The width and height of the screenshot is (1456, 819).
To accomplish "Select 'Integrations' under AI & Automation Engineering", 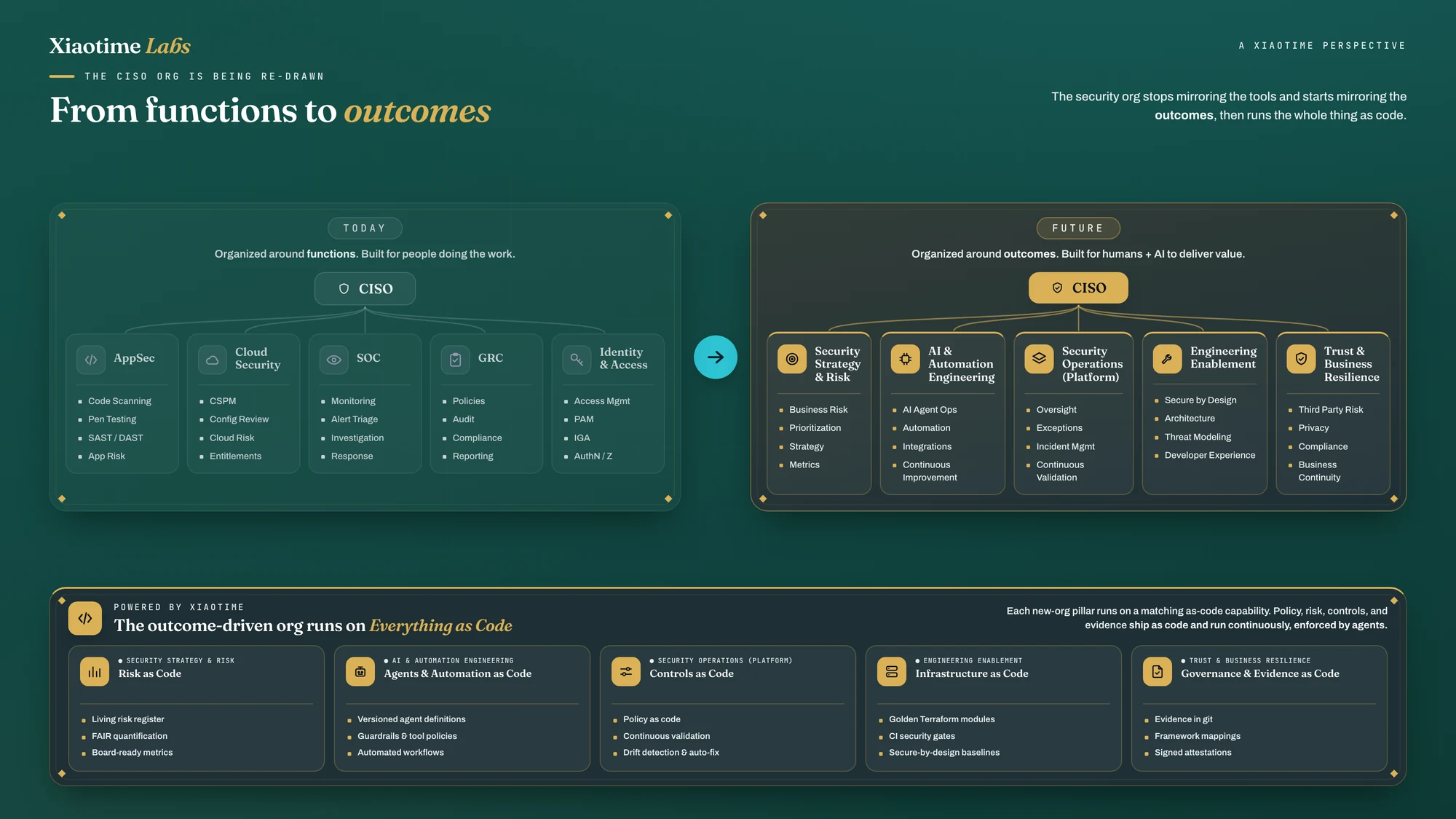I will 927,446.
